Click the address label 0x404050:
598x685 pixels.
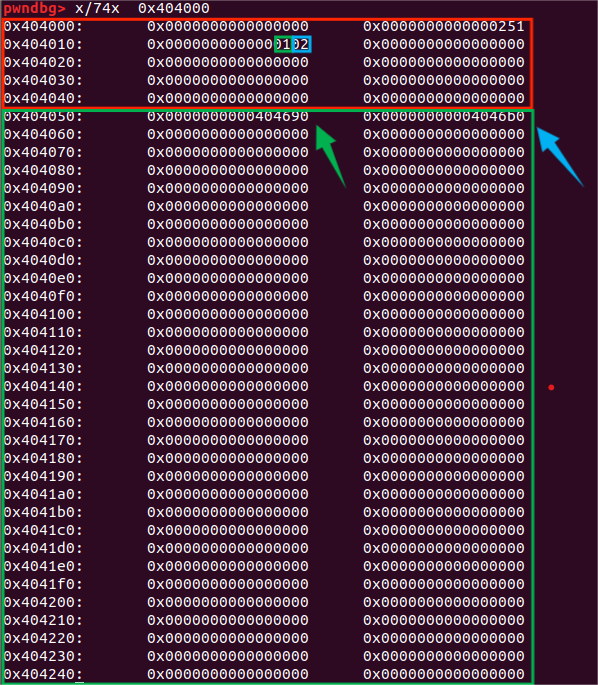pos(43,116)
